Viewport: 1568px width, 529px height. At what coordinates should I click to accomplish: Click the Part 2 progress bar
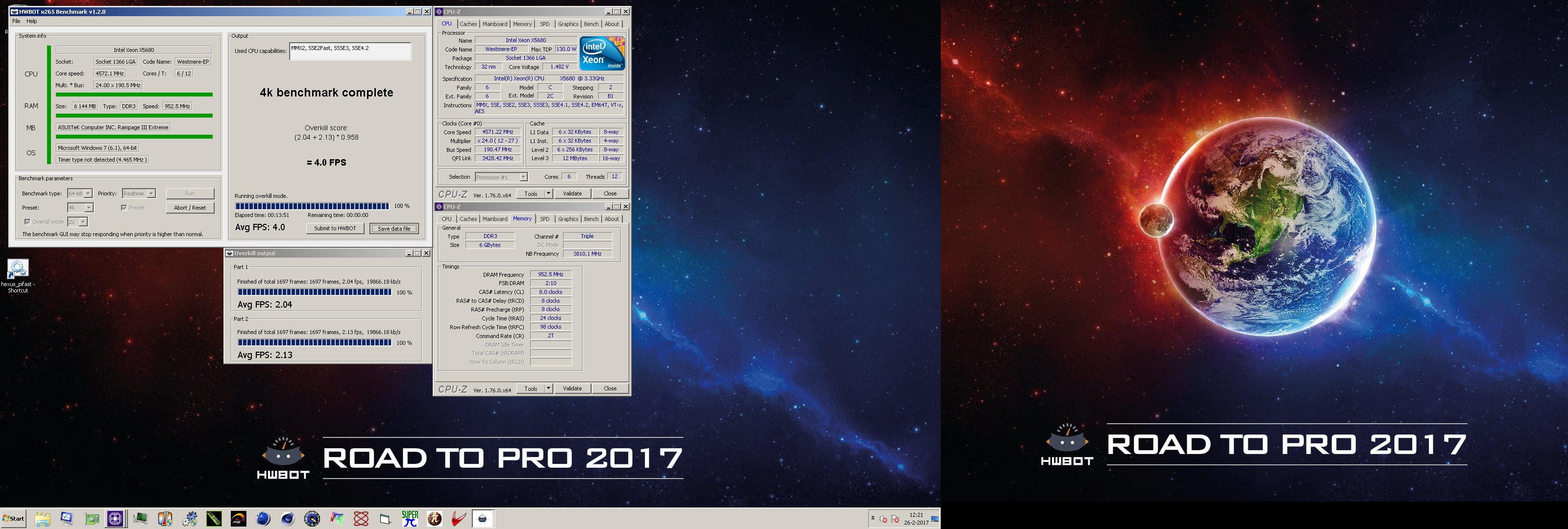[x=314, y=343]
